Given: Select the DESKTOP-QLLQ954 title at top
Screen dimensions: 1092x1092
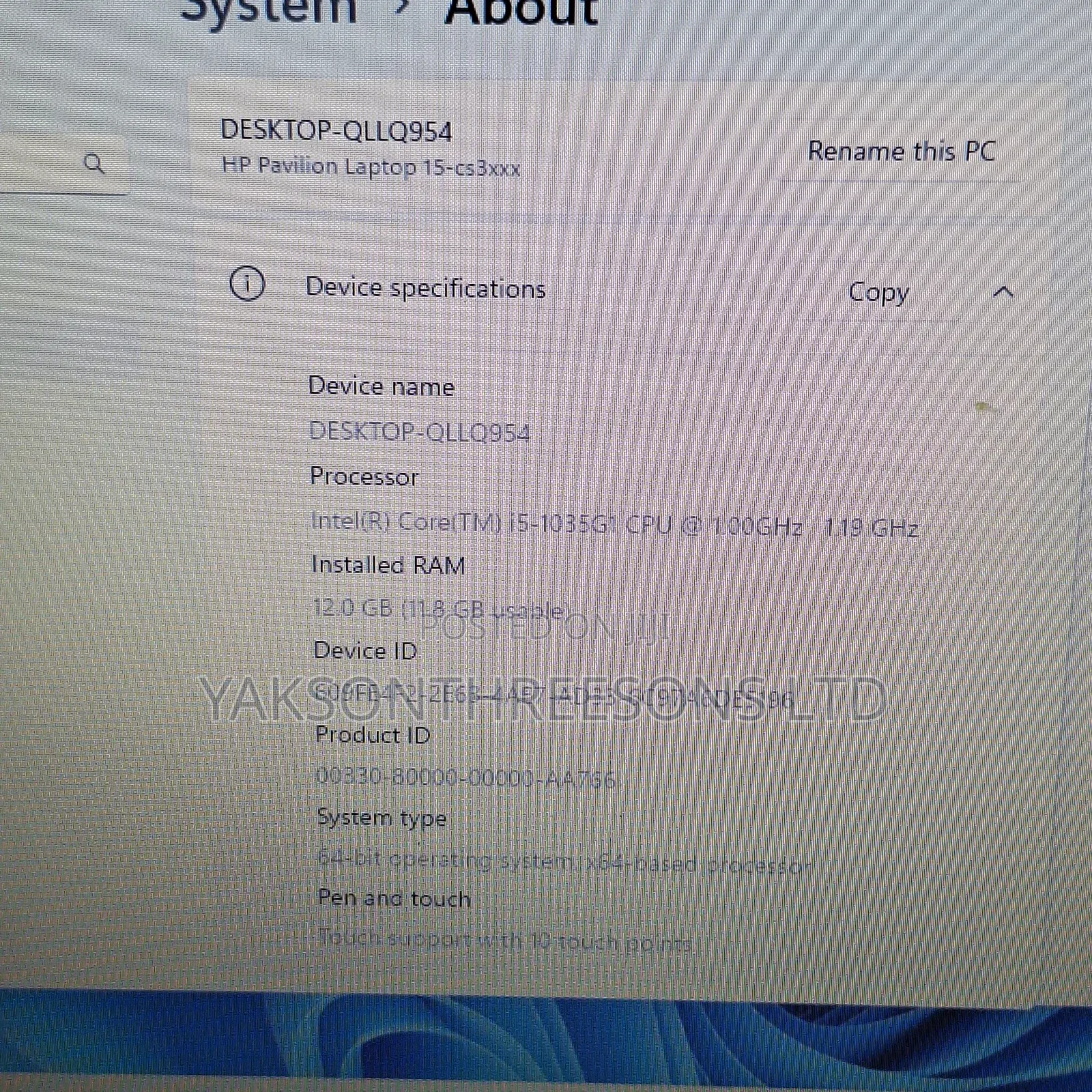Looking at the screenshot, I should pyautogui.click(x=336, y=130).
